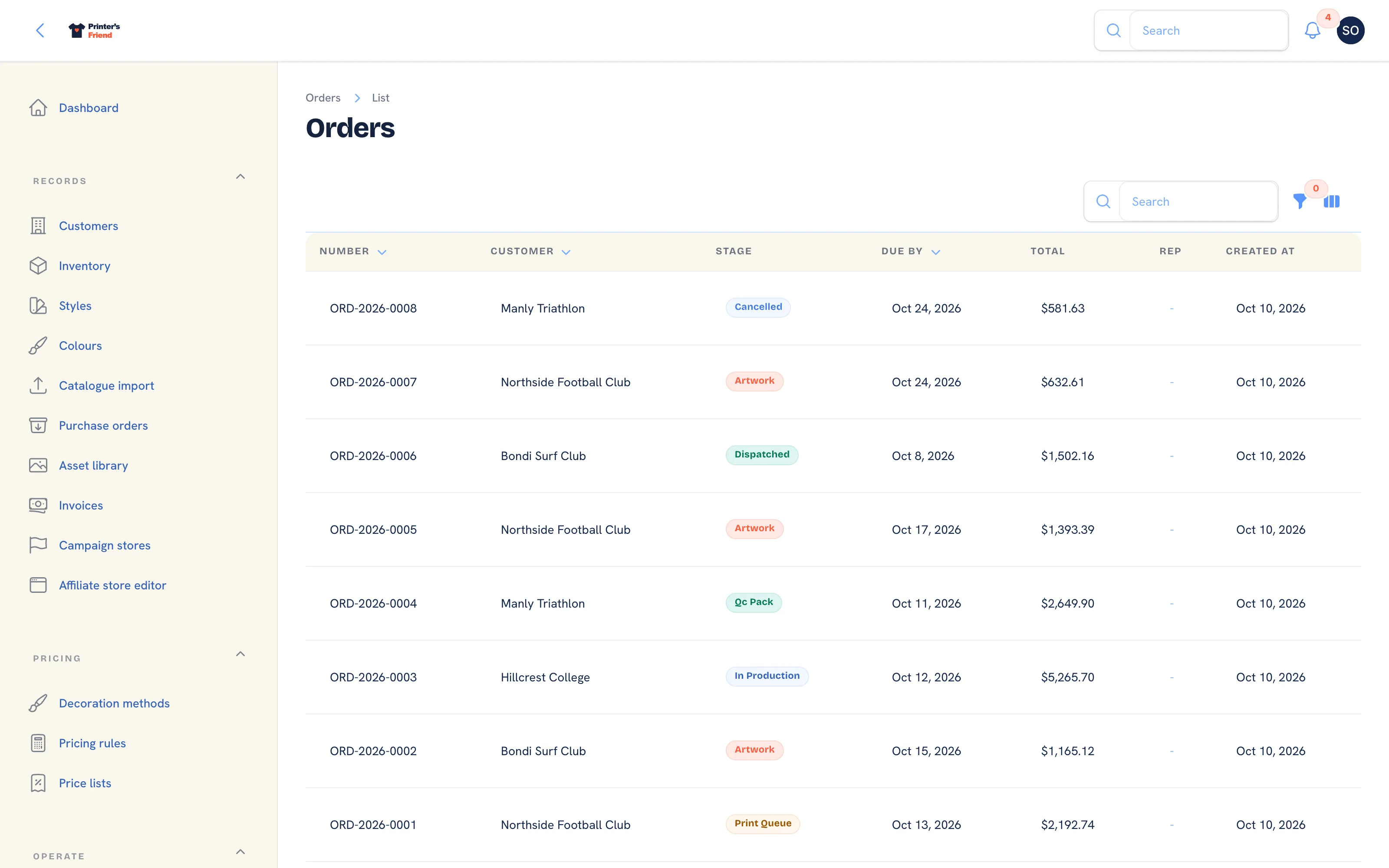Click due date Oct 8, 2026
Viewport: 1389px width, 868px height.
tap(923, 456)
